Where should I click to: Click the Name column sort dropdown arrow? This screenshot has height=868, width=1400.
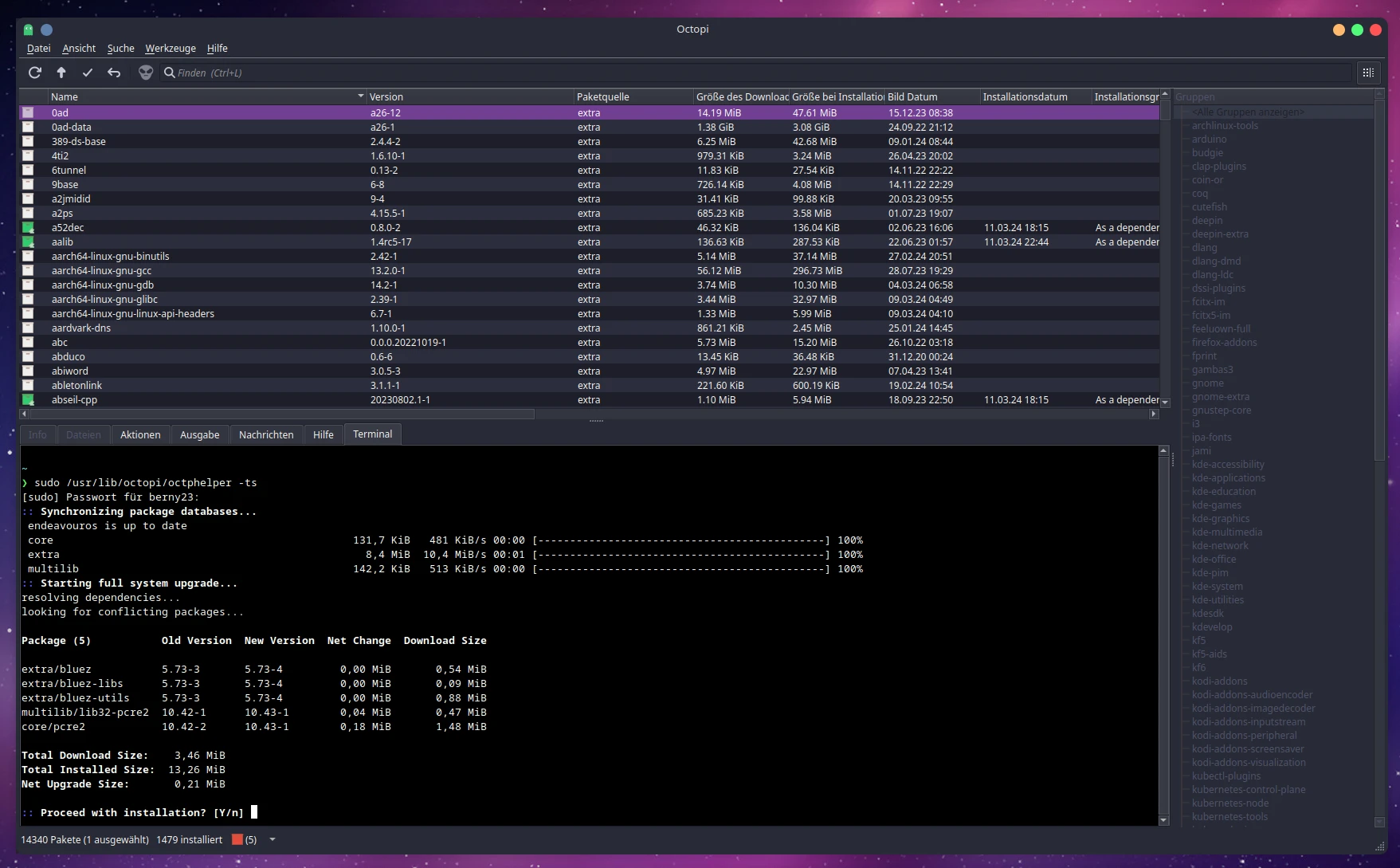(360, 96)
